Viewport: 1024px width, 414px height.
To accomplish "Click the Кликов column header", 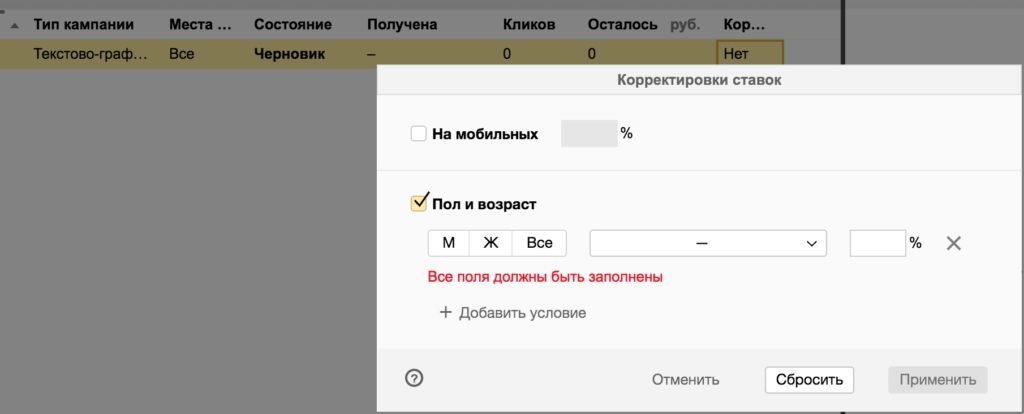I will 529,24.
